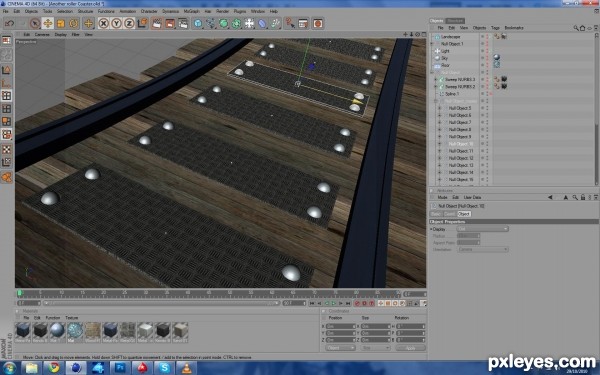Add a Cube primitive object

(198, 23)
